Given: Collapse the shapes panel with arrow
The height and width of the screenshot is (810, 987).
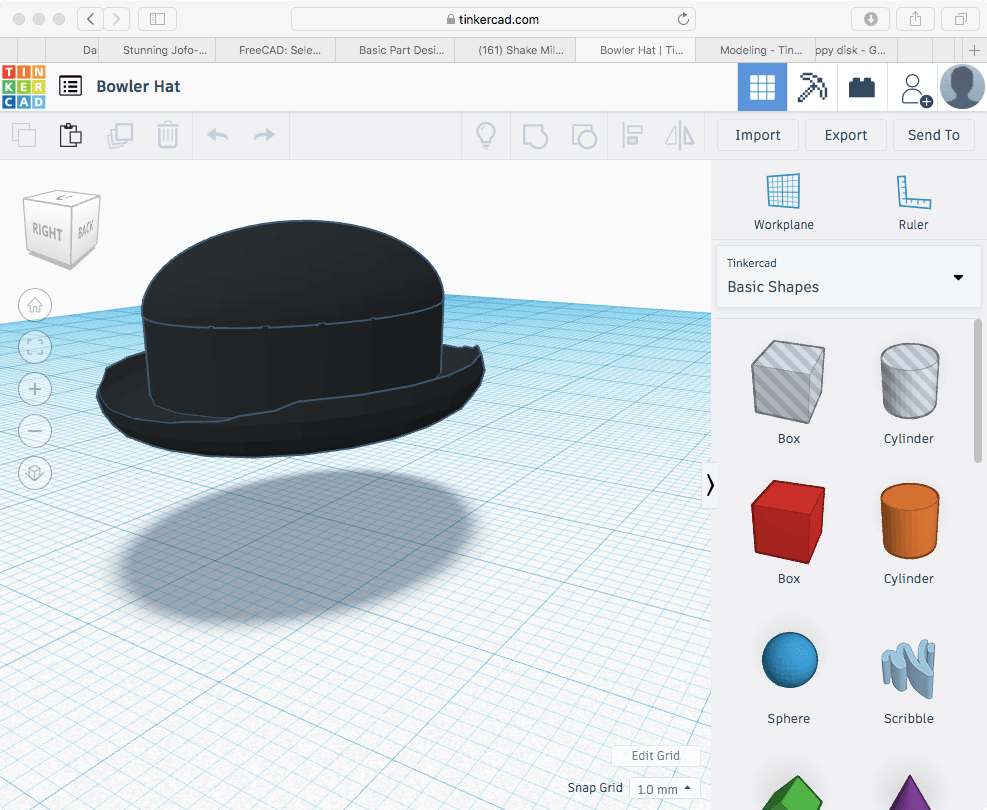Looking at the screenshot, I should [x=710, y=485].
